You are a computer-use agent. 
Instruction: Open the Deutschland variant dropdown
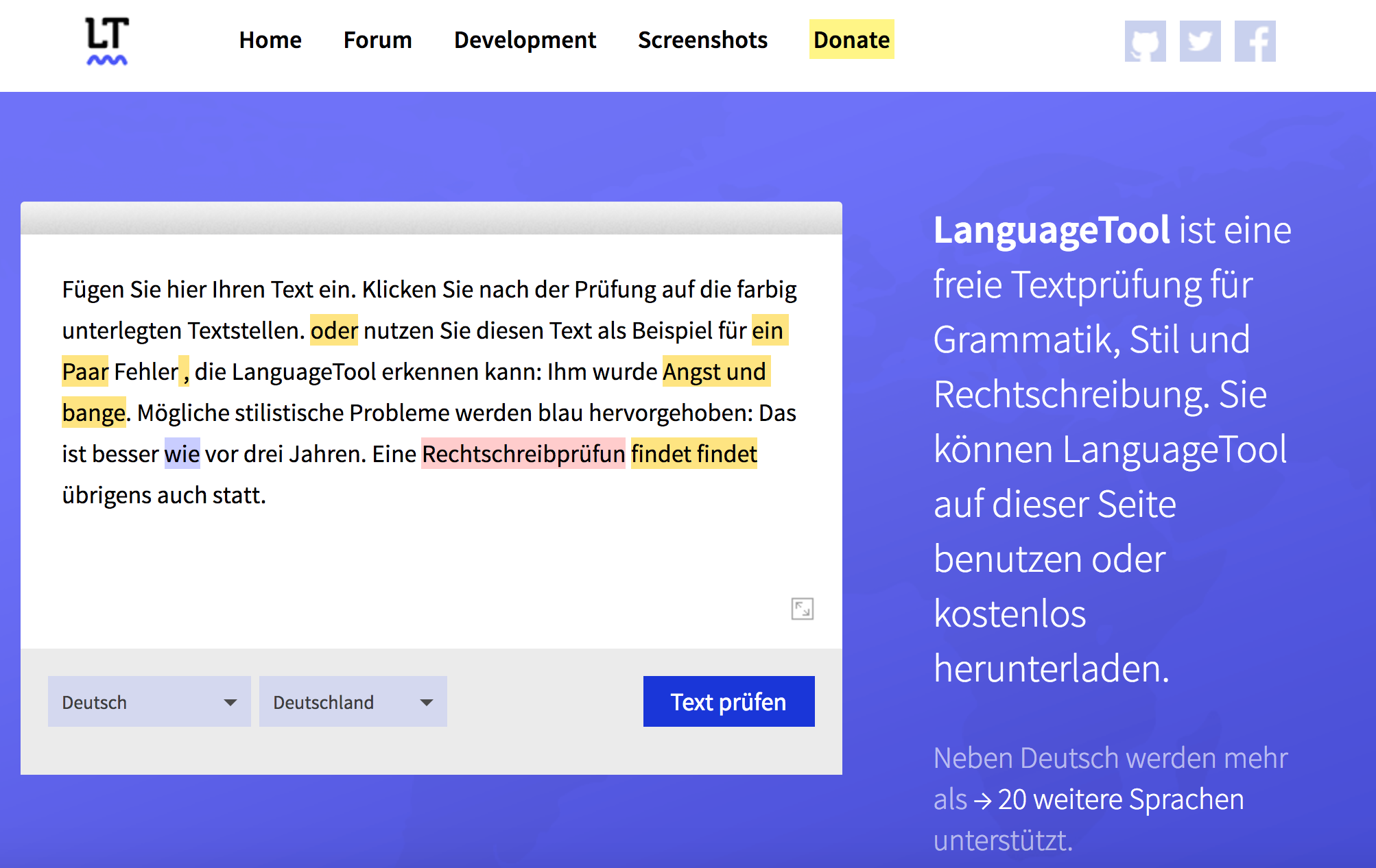[x=353, y=701]
